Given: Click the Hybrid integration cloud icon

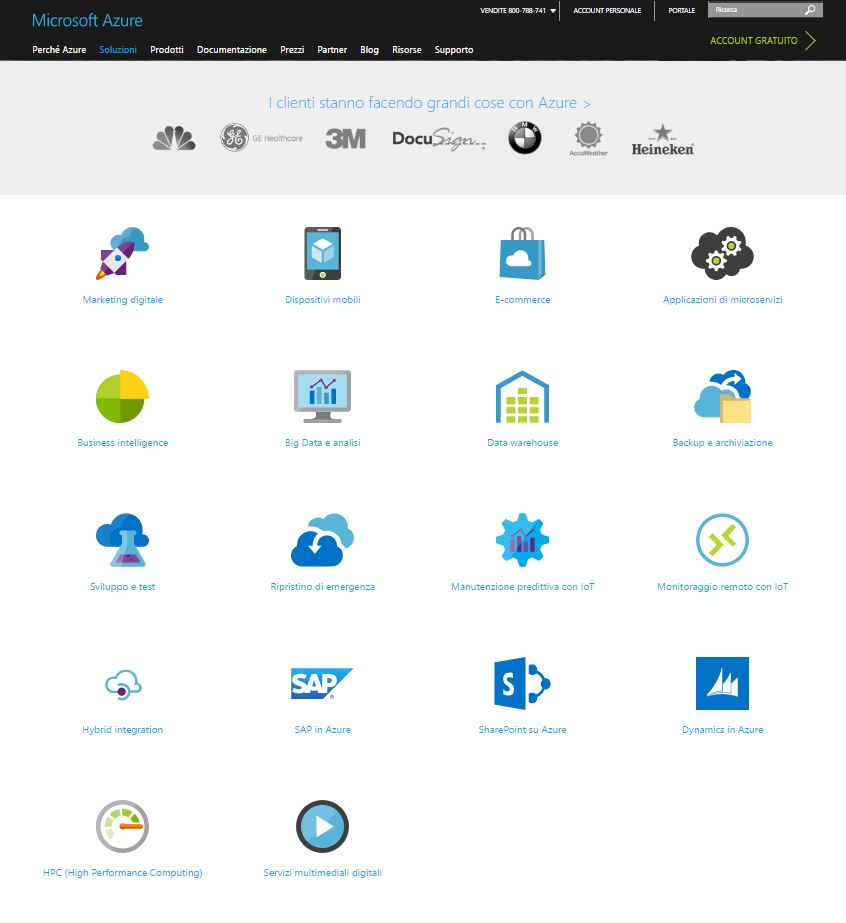Looking at the screenshot, I should [x=123, y=684].
